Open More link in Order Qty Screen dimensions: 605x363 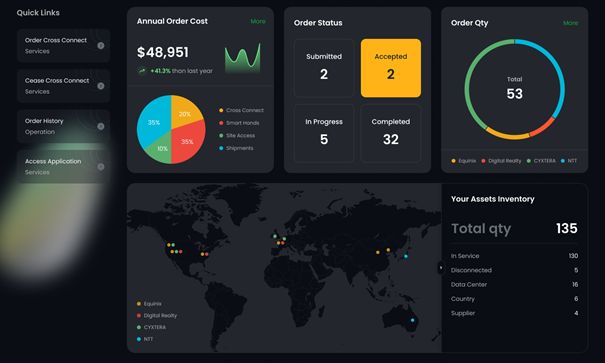[570, 23]
